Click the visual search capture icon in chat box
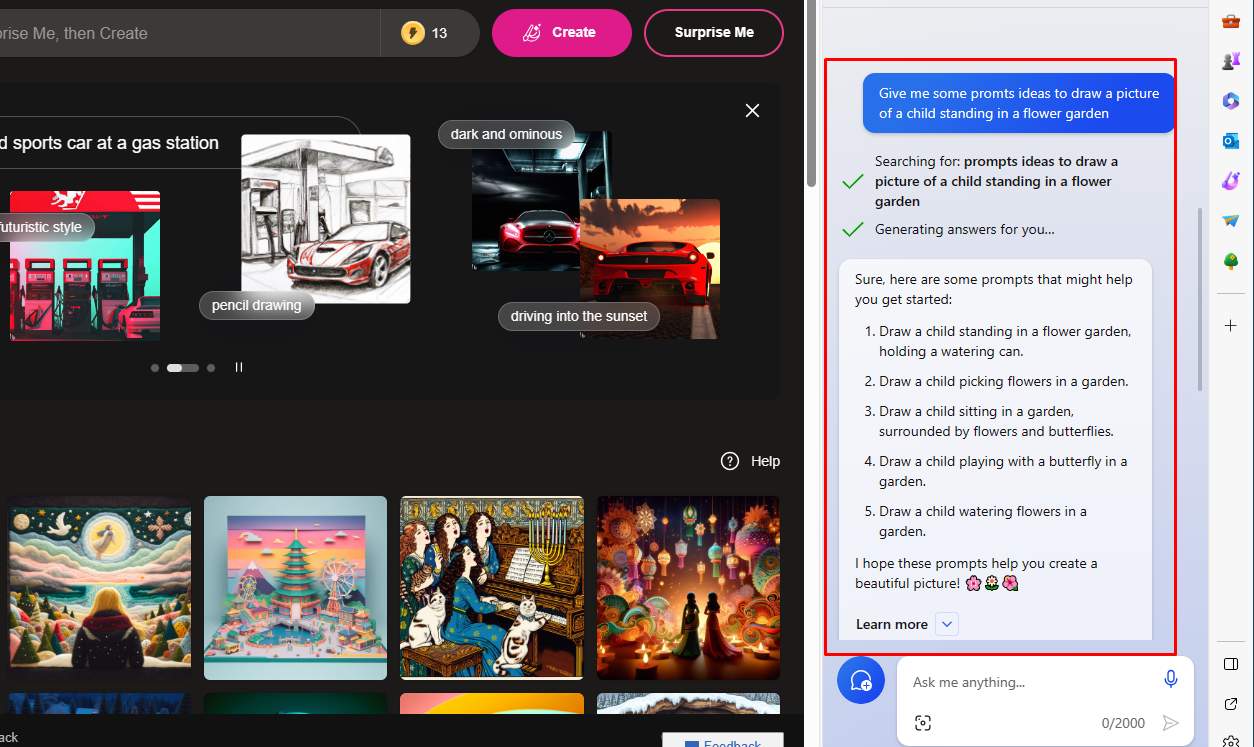This screenshot has height=747, width=1254. [923, 723]
